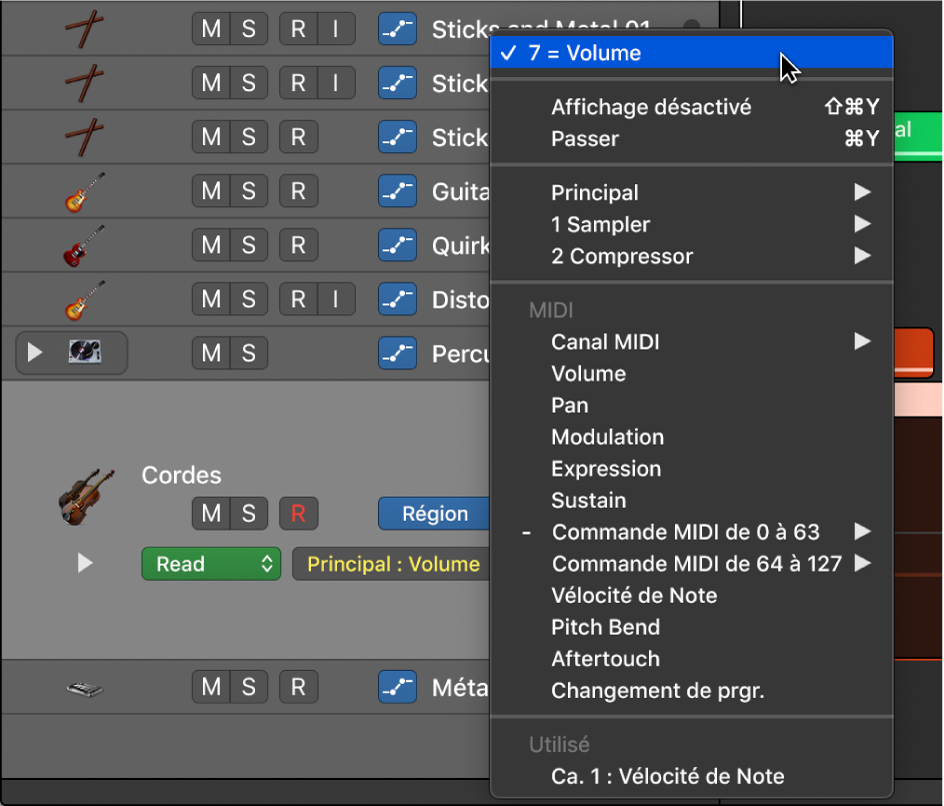Open the Principal : Volume parameter popup

[393, 564]
